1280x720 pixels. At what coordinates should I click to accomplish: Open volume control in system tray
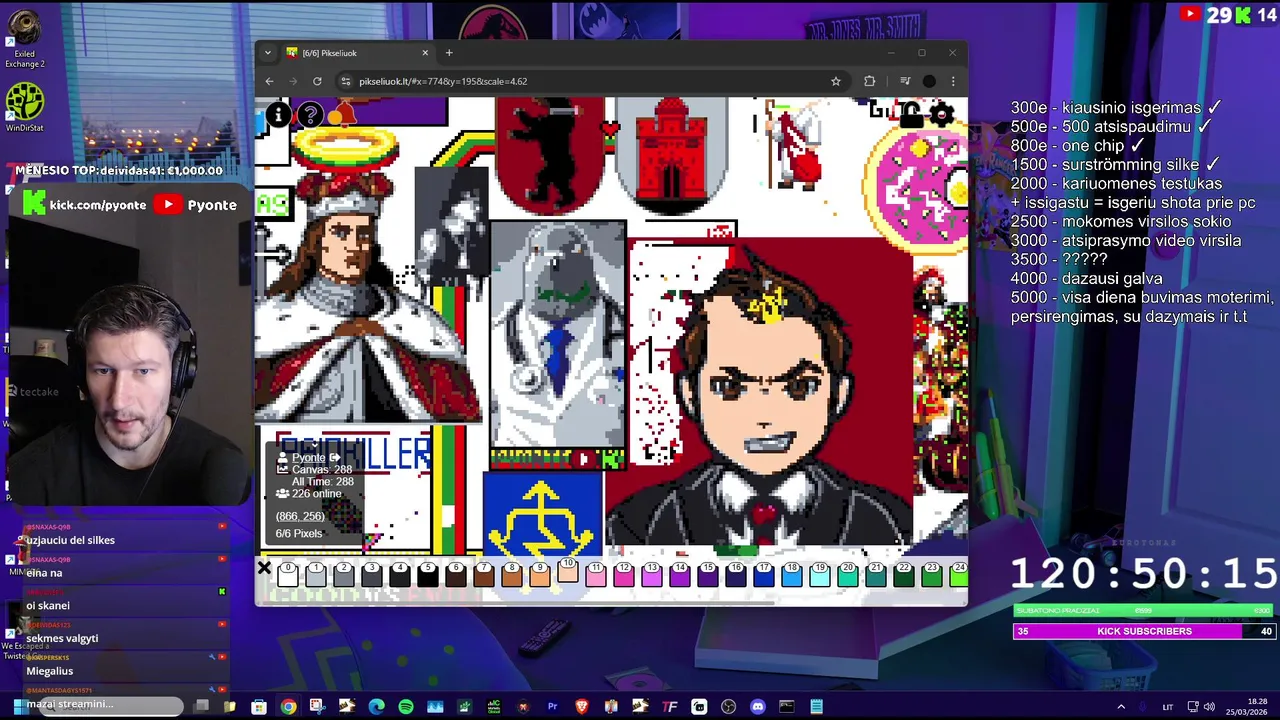1209,707
